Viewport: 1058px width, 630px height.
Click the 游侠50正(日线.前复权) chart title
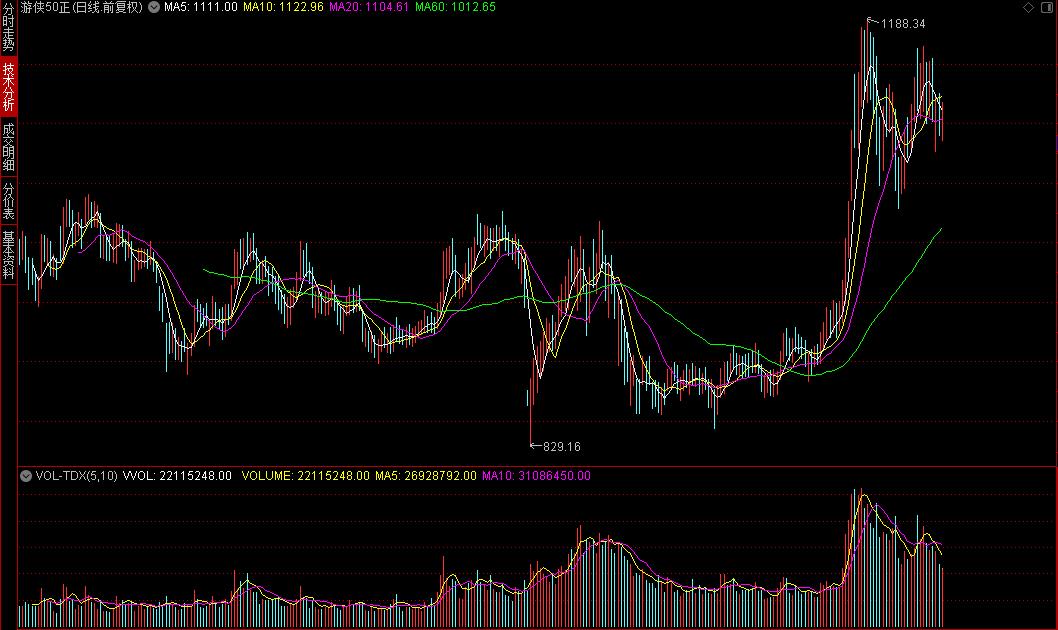[x=82, y=7]
